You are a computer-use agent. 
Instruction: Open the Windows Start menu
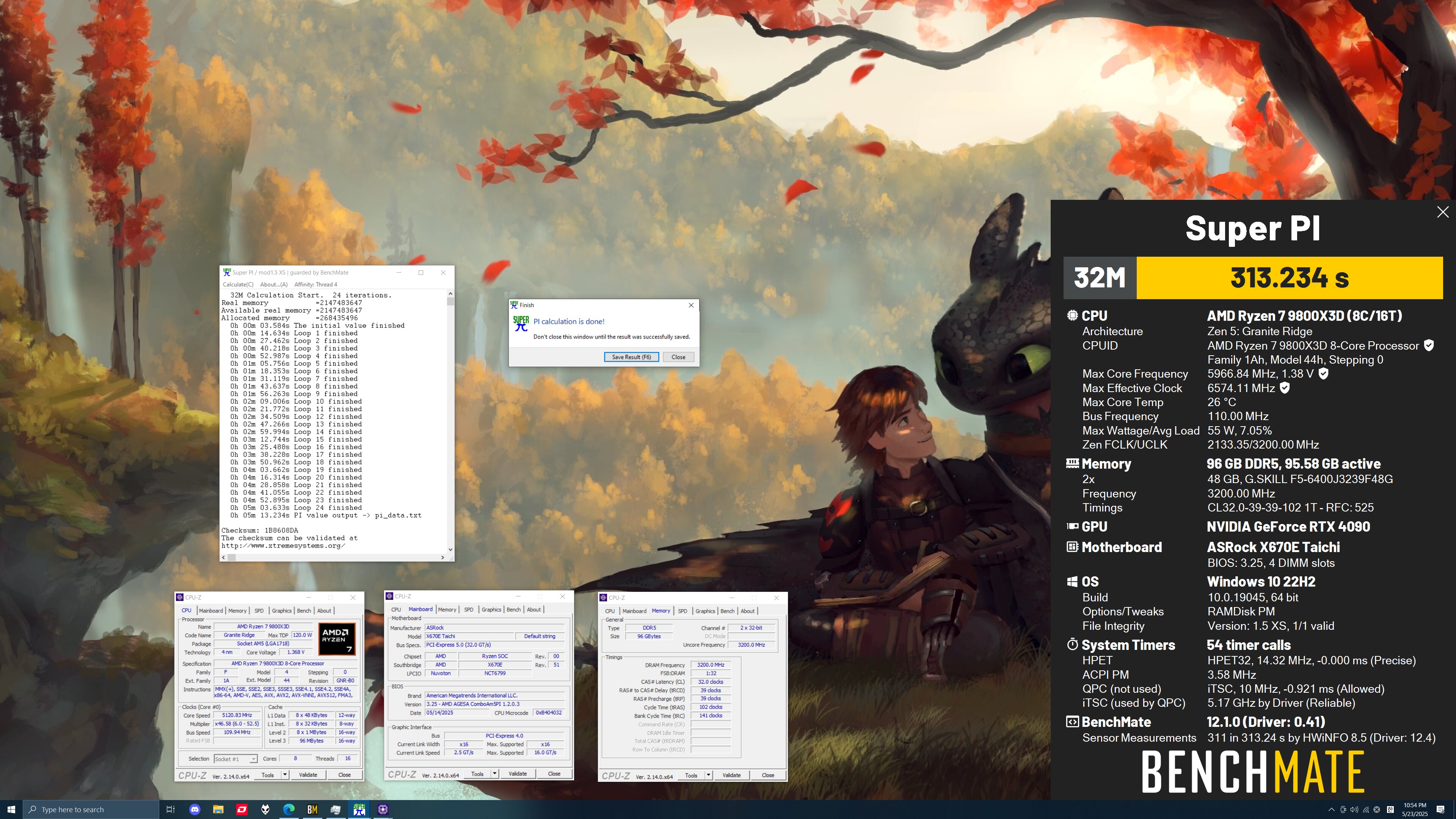(11, 810)
